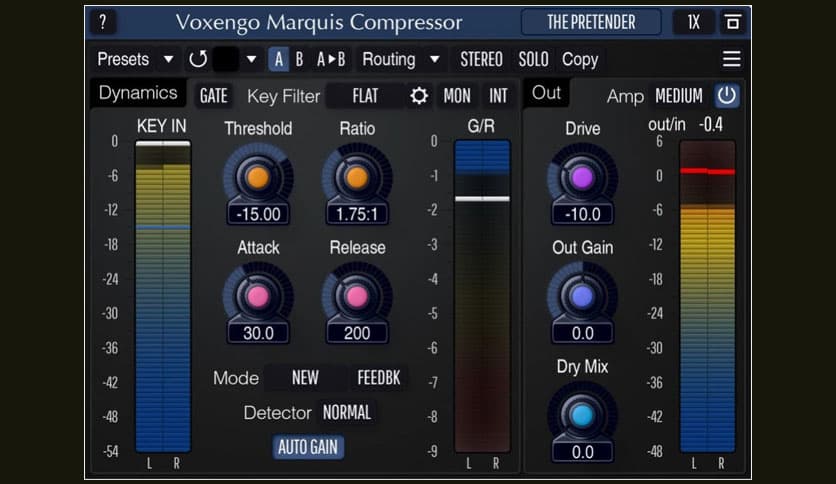Toggle the Amp power bypass icon
836x484 pixels.
pos(726,96)
